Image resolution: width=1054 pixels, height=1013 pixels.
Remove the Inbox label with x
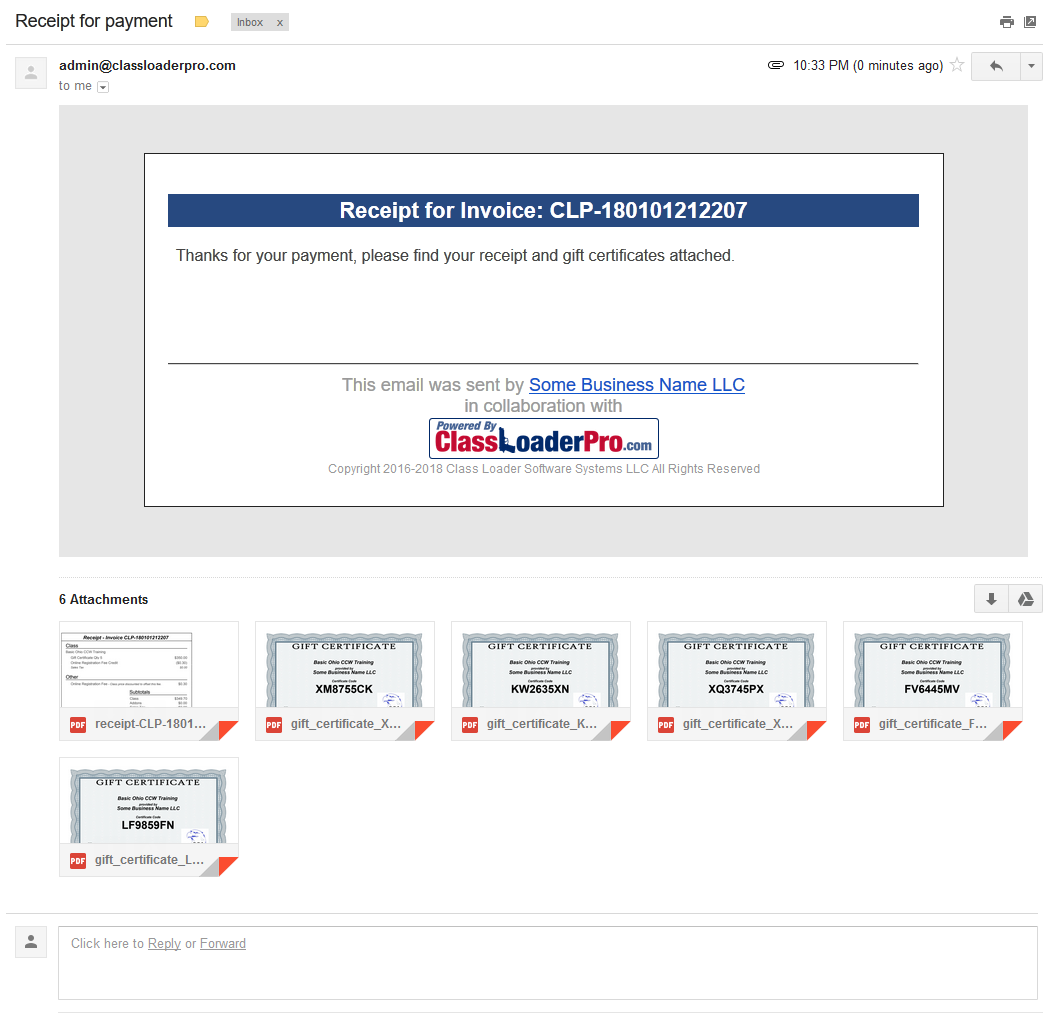click(x=279, y=22)
